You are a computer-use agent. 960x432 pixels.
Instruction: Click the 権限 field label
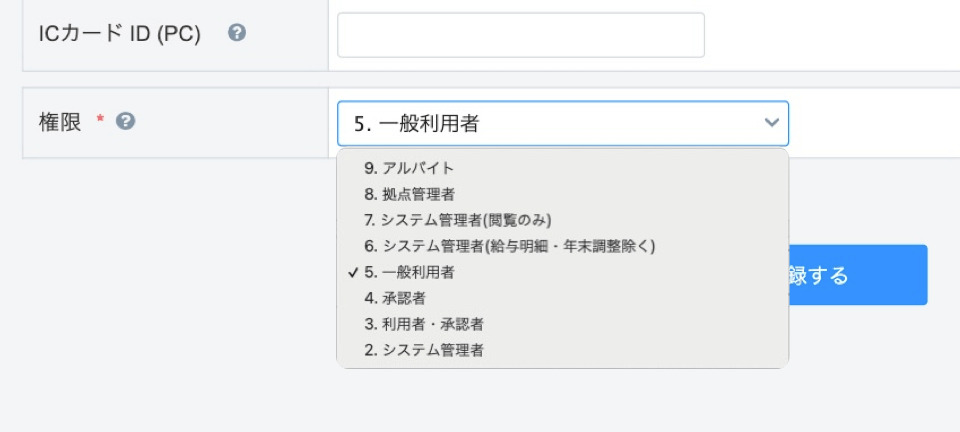point(60,122)
